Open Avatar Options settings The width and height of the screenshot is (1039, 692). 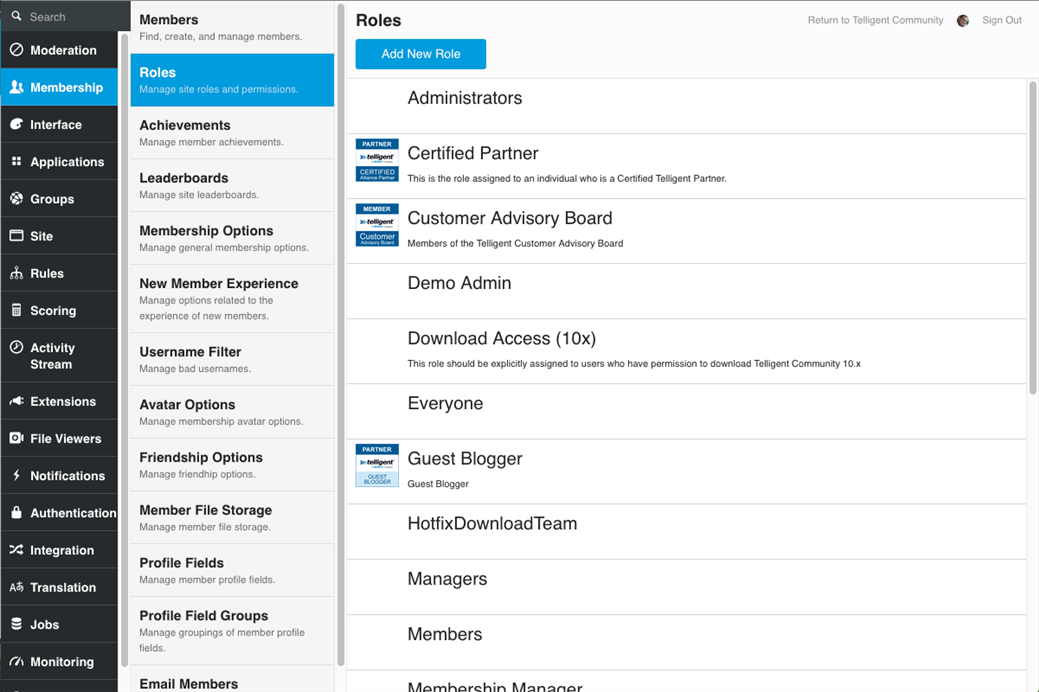click(x=232, y=412)
